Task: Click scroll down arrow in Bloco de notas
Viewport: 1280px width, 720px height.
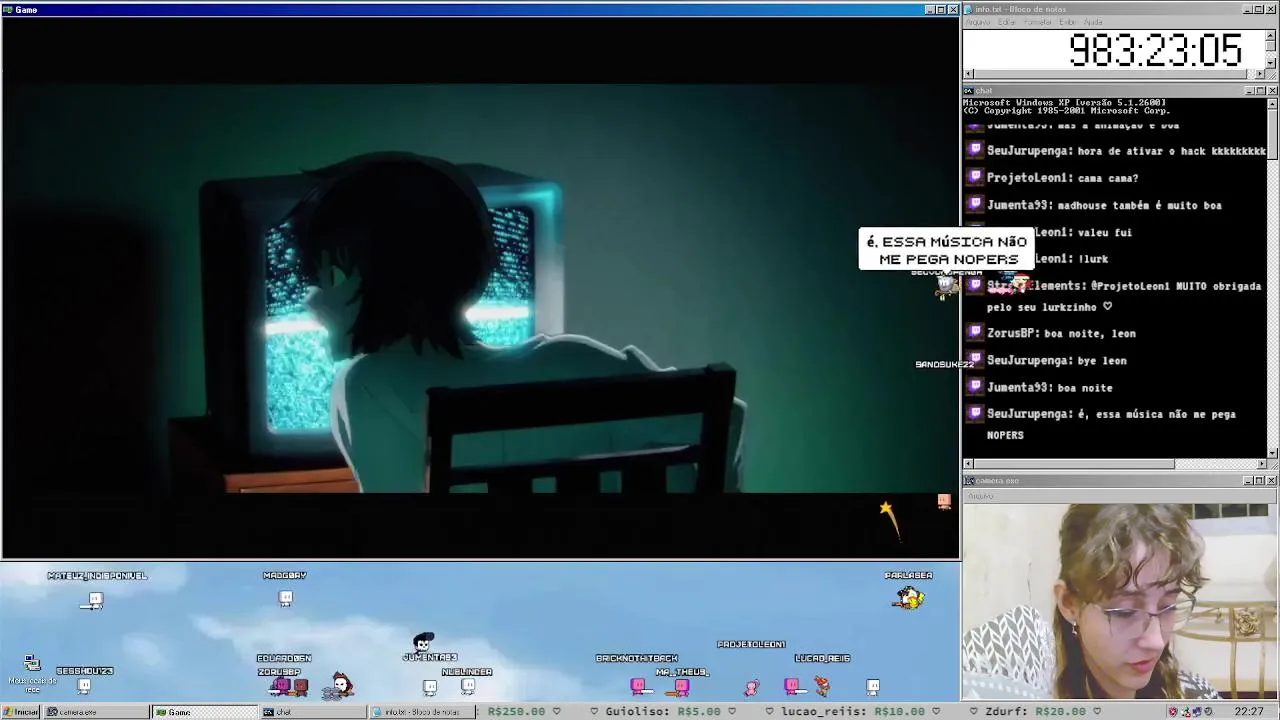Action: pos(1272,64)
